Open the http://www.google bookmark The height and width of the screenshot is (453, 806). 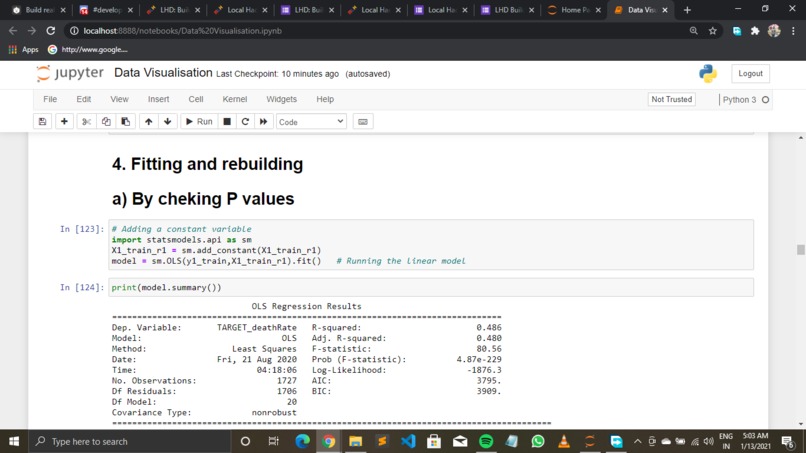88,49
